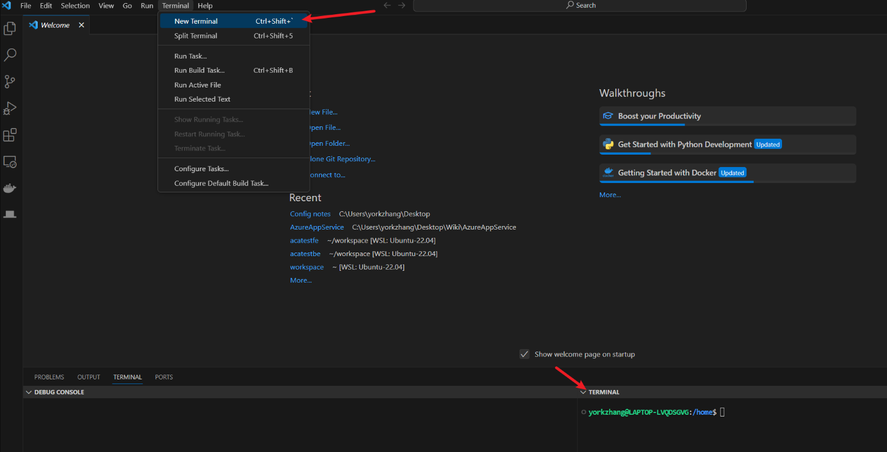Click the VS Code logo icon
Image resolution: width=887 pixels, height=452 pixels.
pyautogui.click(x=7, y=6)
